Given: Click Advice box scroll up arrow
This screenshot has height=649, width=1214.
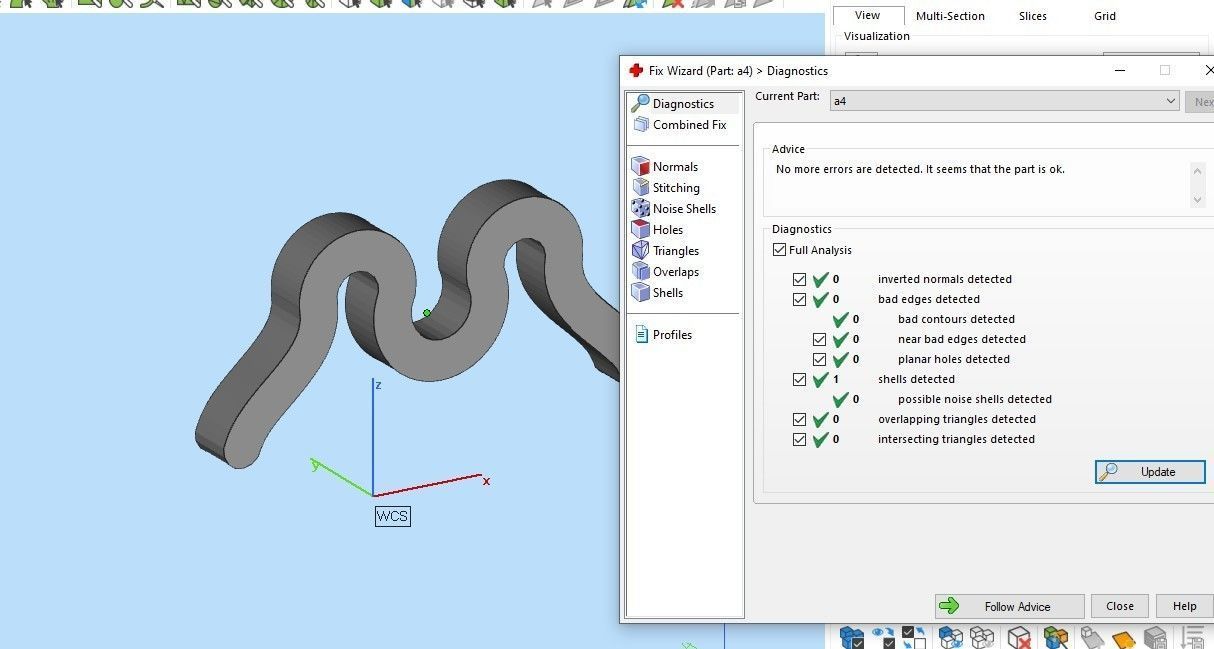Looking at the screenshot, I should click(1198, 170).
